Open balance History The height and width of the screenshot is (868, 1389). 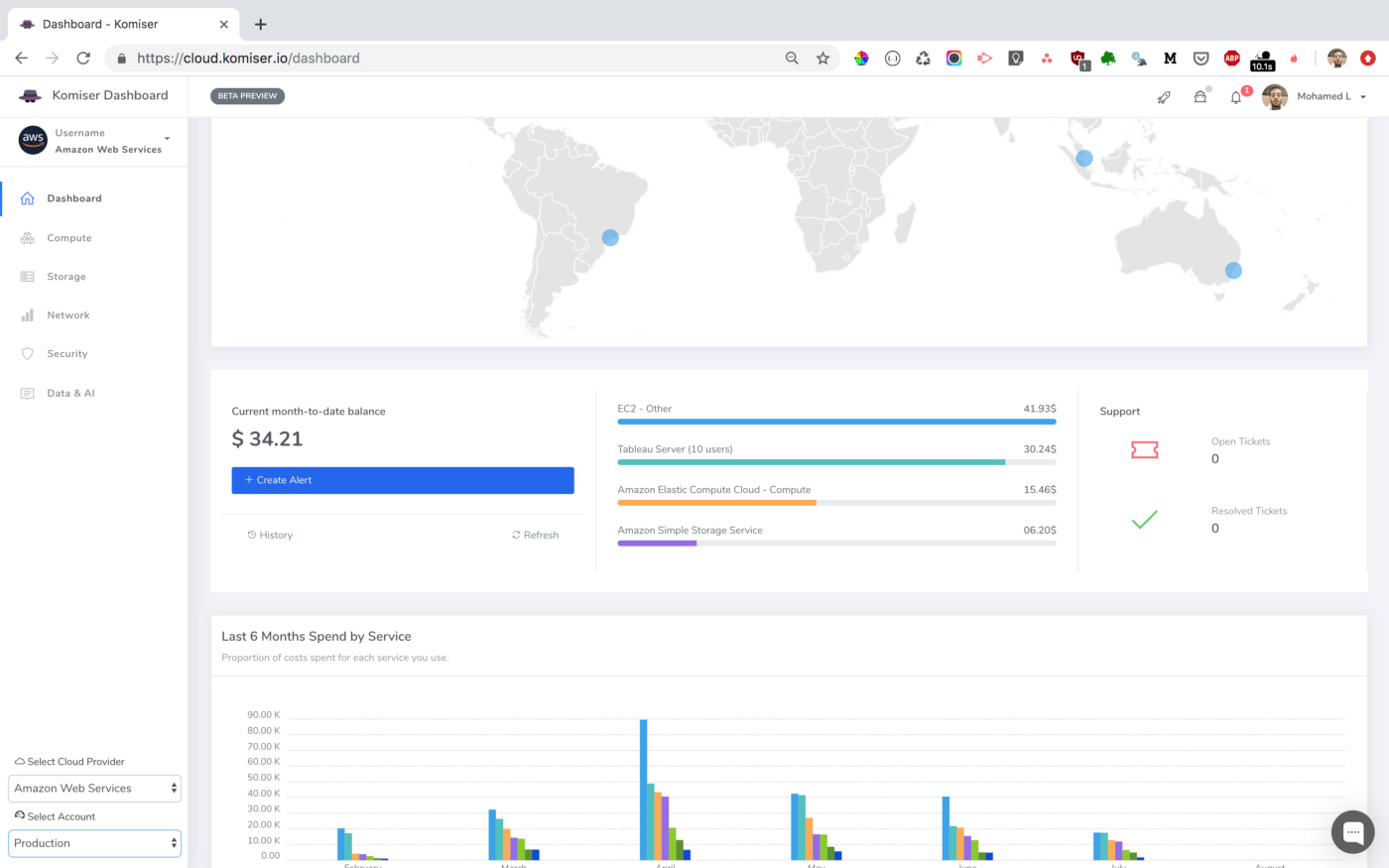click(x=270, y=535)
